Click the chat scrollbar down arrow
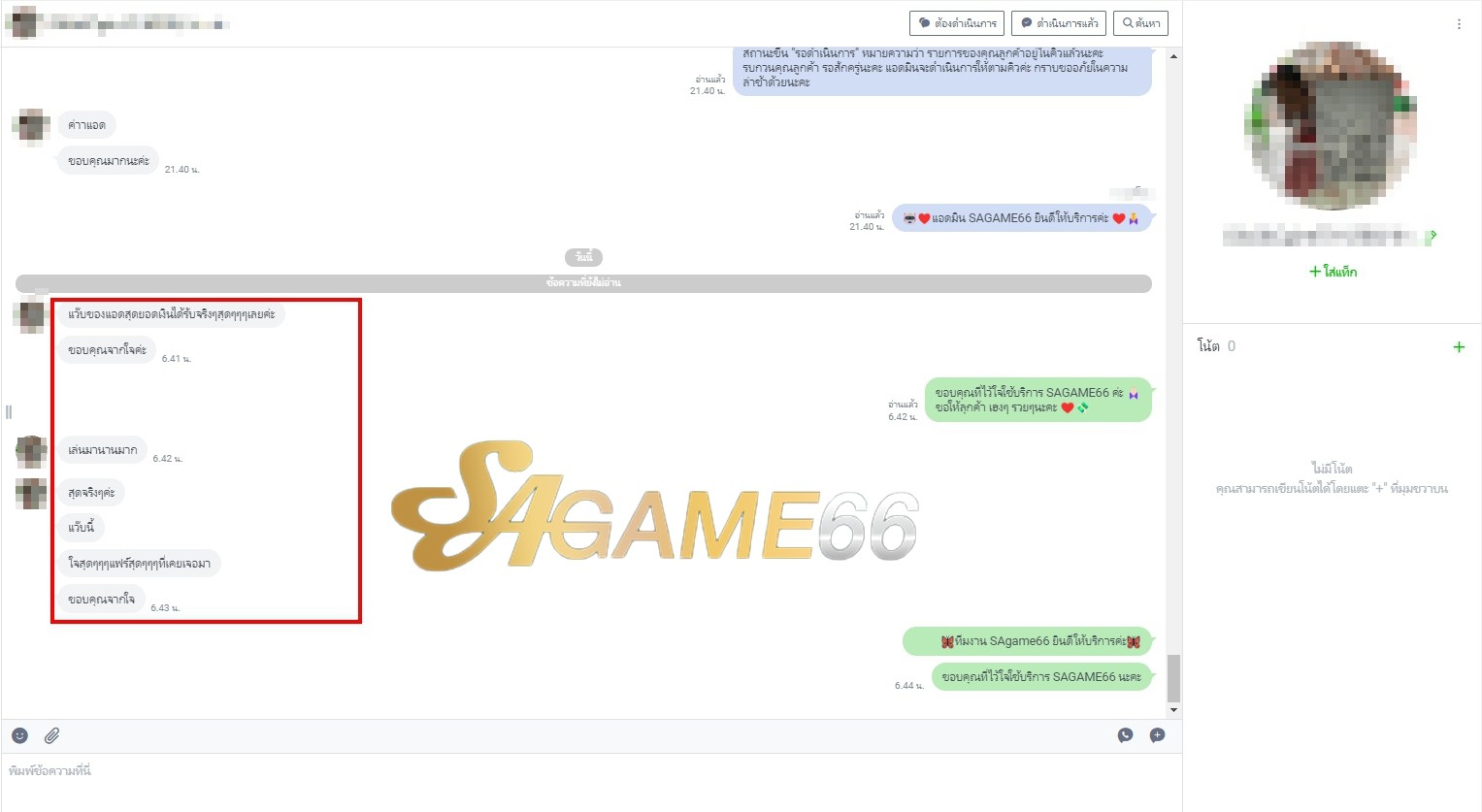The width and height of the screenshot is (1482, 812). point(1173,710)
